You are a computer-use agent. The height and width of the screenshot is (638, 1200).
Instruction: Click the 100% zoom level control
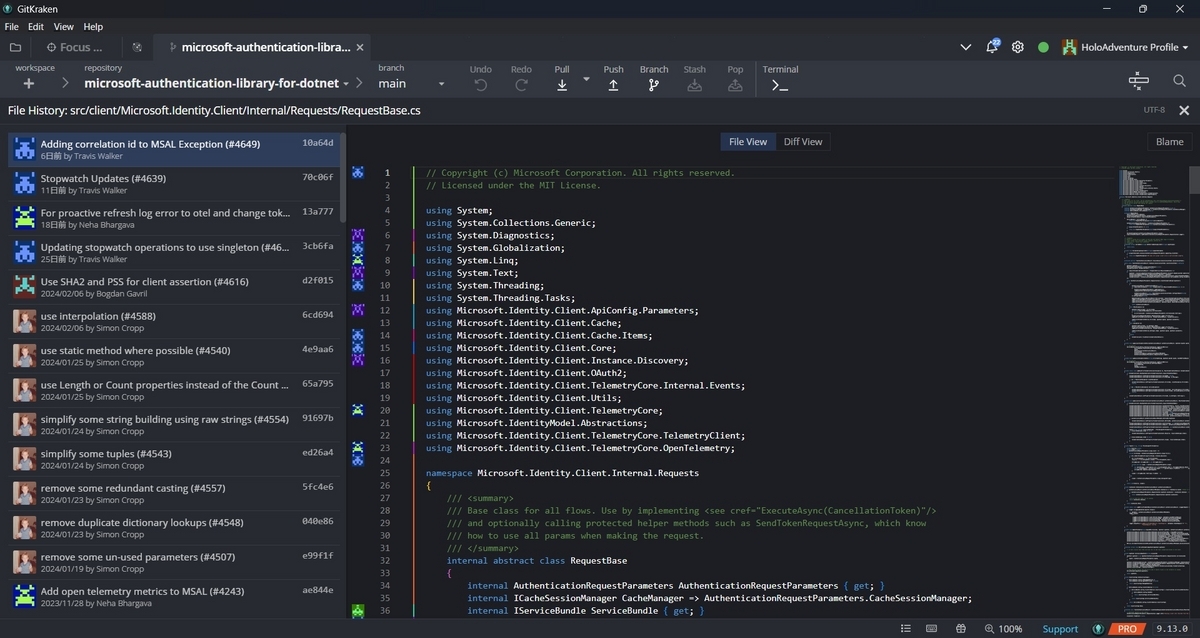pyautogui.click(x=1001, y=629)
